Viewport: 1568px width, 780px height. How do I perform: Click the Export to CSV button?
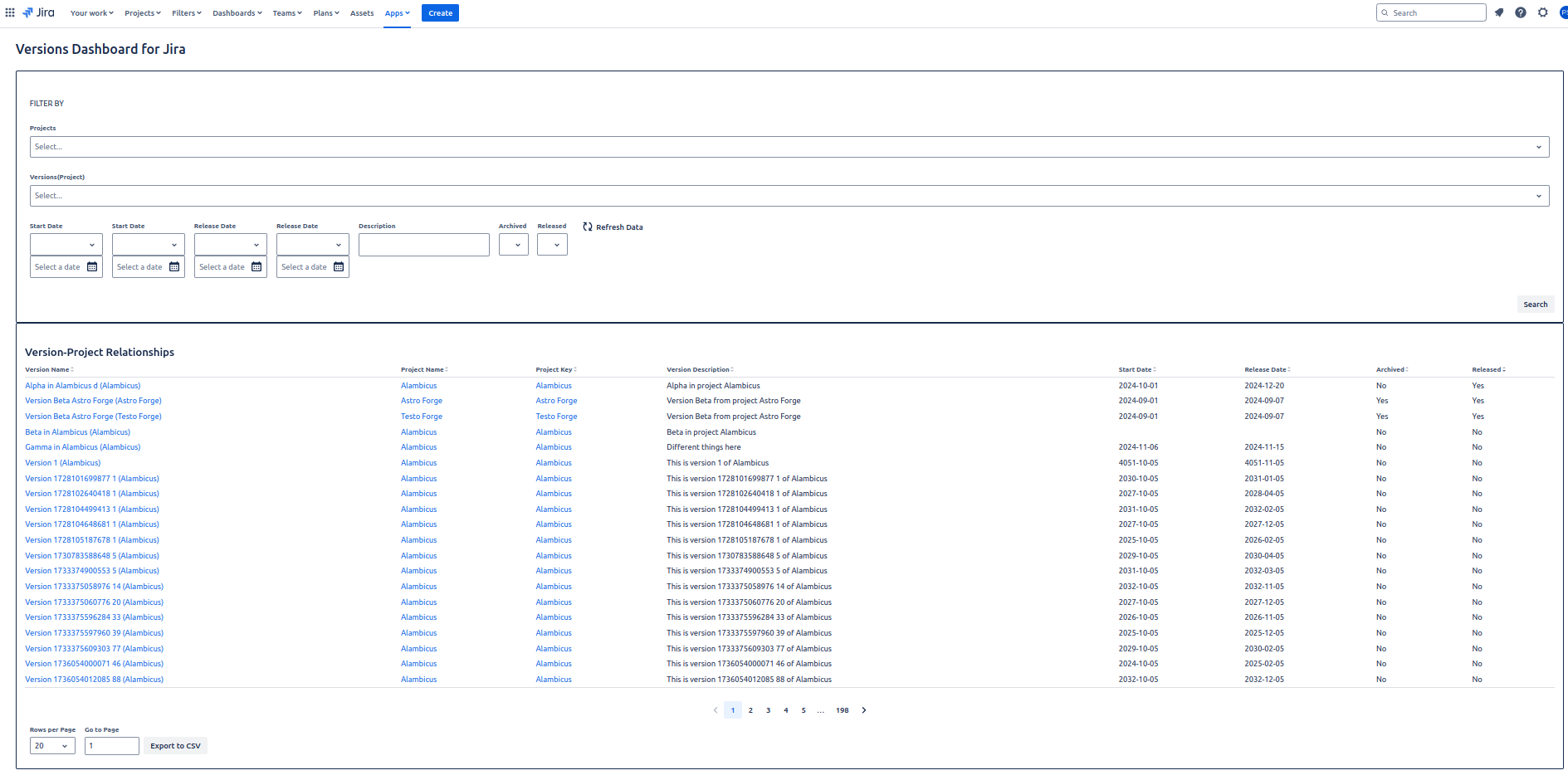click(174, 745)
